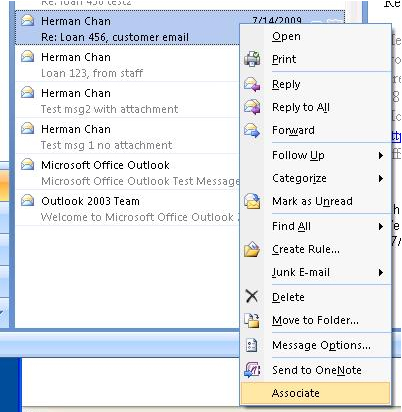The image size is (402, 412).
Task: Click the Move to Folder icon
Action: [252, 320]
